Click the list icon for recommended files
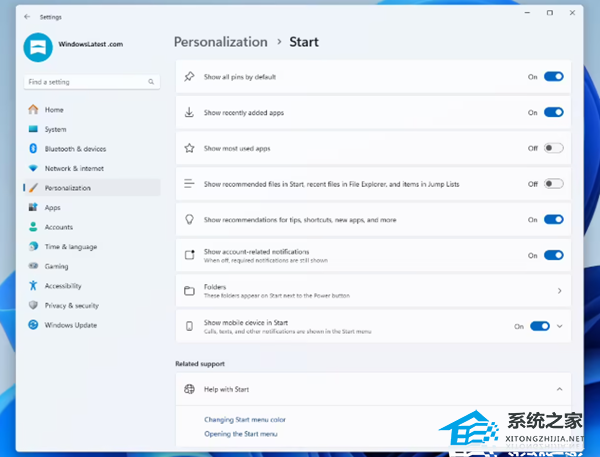The width and height of the screenshot is (600, 457). click(x=189, y=184)
